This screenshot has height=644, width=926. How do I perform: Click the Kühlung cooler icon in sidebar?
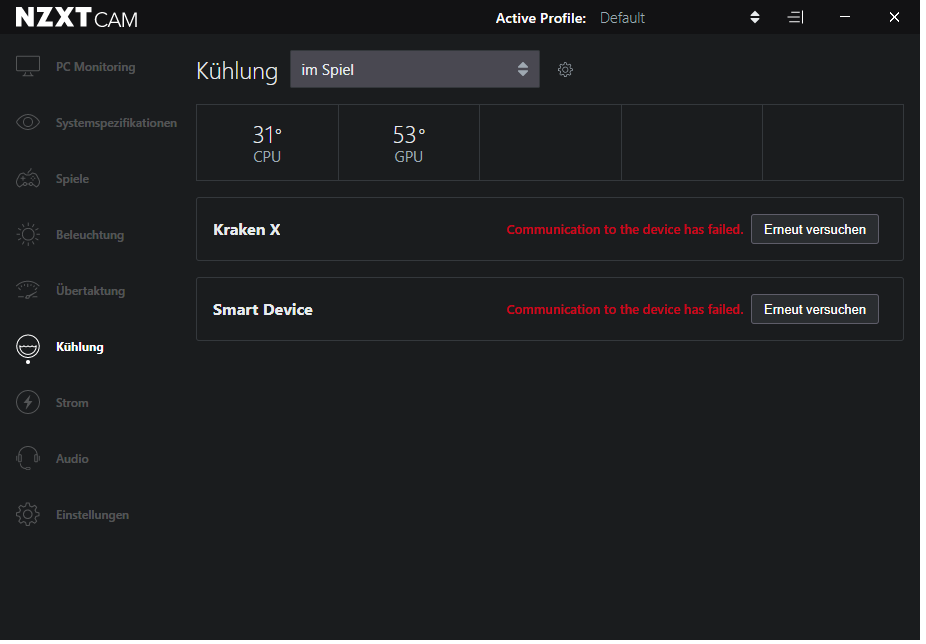pos(28,347)
